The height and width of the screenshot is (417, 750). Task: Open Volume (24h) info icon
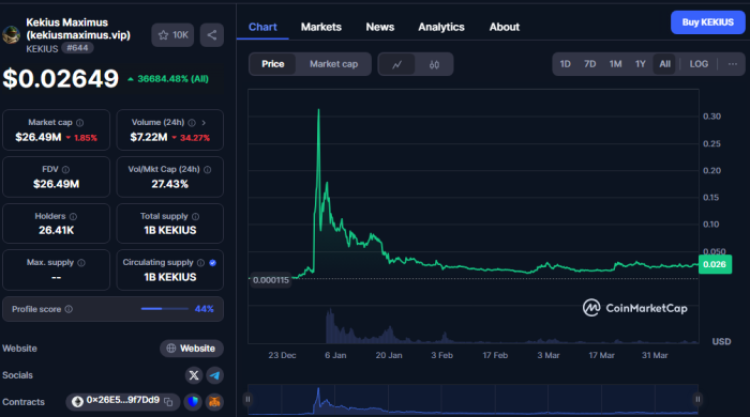click(192, 123)
